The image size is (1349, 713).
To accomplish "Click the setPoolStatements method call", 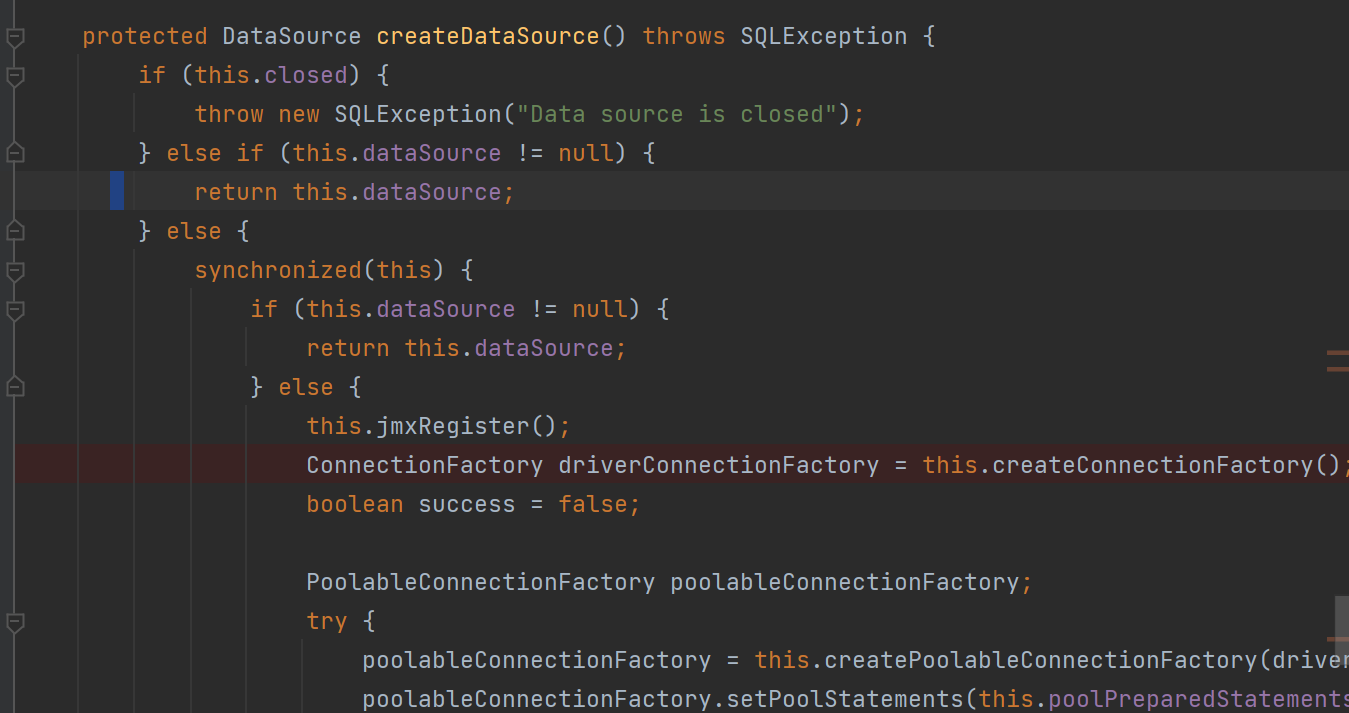I will coord(843,699).
